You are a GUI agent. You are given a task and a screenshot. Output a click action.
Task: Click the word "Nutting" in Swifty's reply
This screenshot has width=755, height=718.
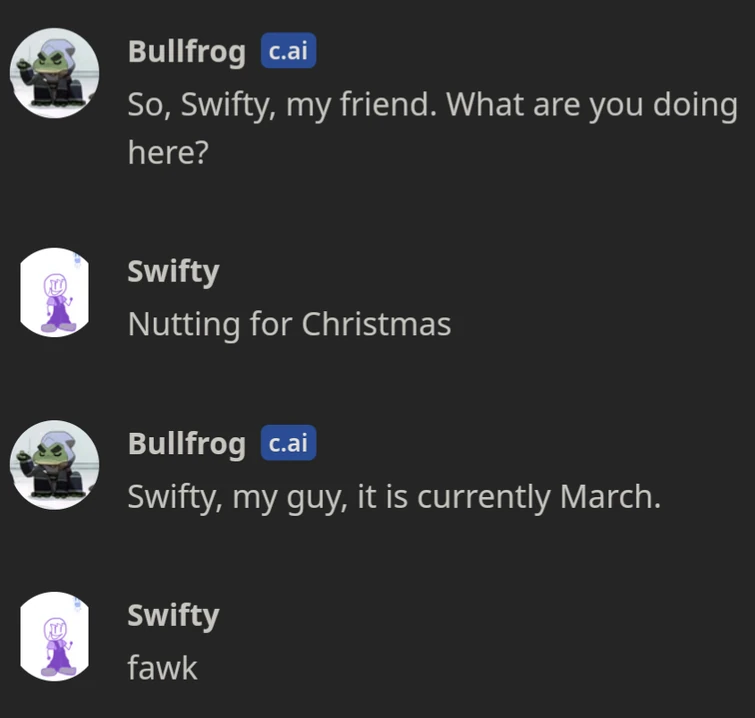(183, 324)
